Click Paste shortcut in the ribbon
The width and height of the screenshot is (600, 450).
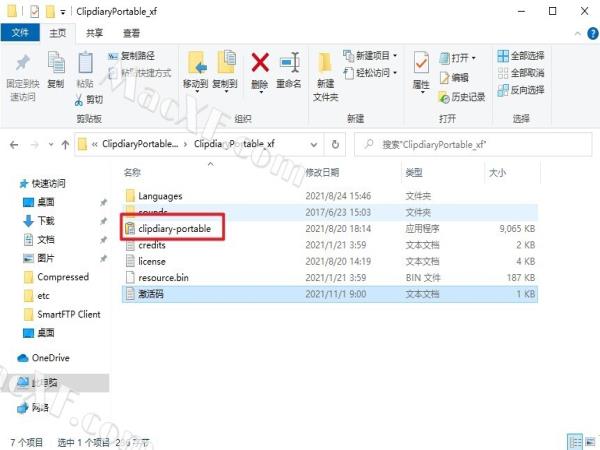pos(140,73)
